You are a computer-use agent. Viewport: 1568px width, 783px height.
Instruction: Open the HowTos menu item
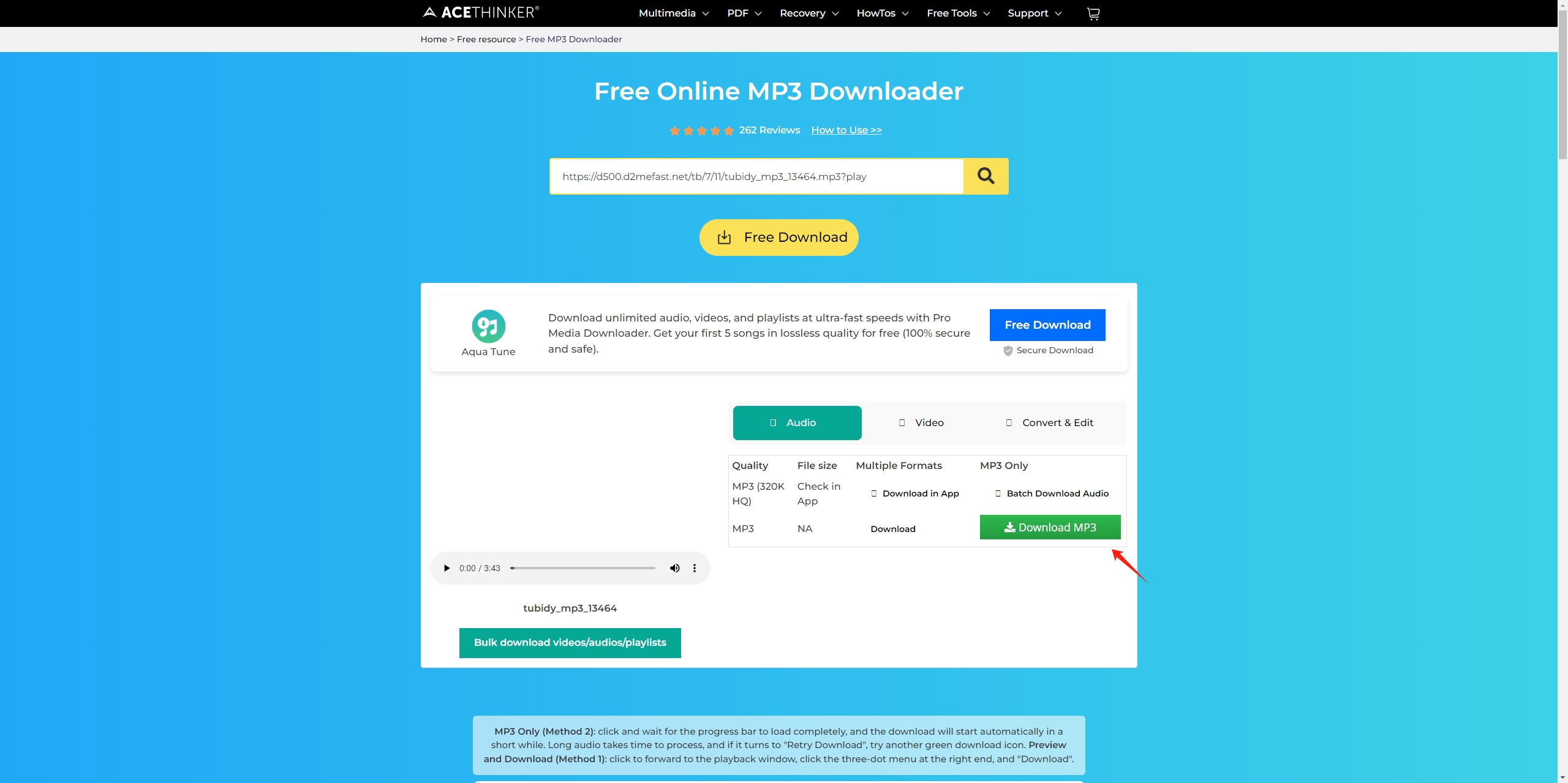(877, 13)
